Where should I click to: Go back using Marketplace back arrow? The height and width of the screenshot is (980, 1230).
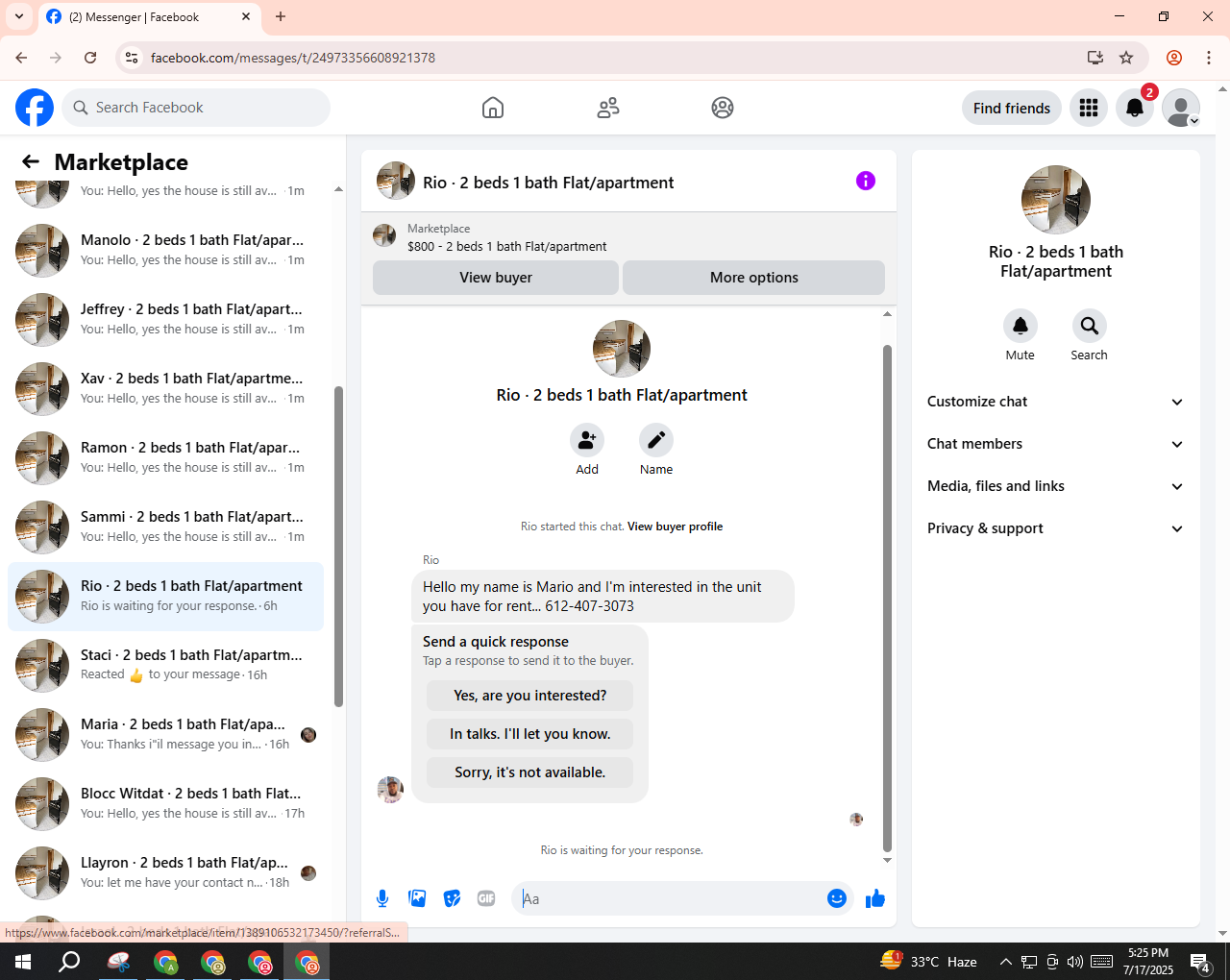click(31, 161)
